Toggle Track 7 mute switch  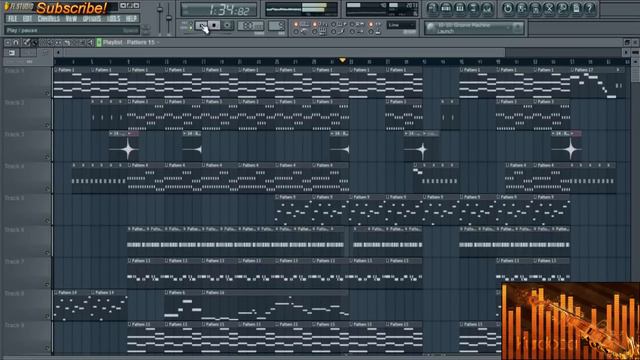pos(47,284)
